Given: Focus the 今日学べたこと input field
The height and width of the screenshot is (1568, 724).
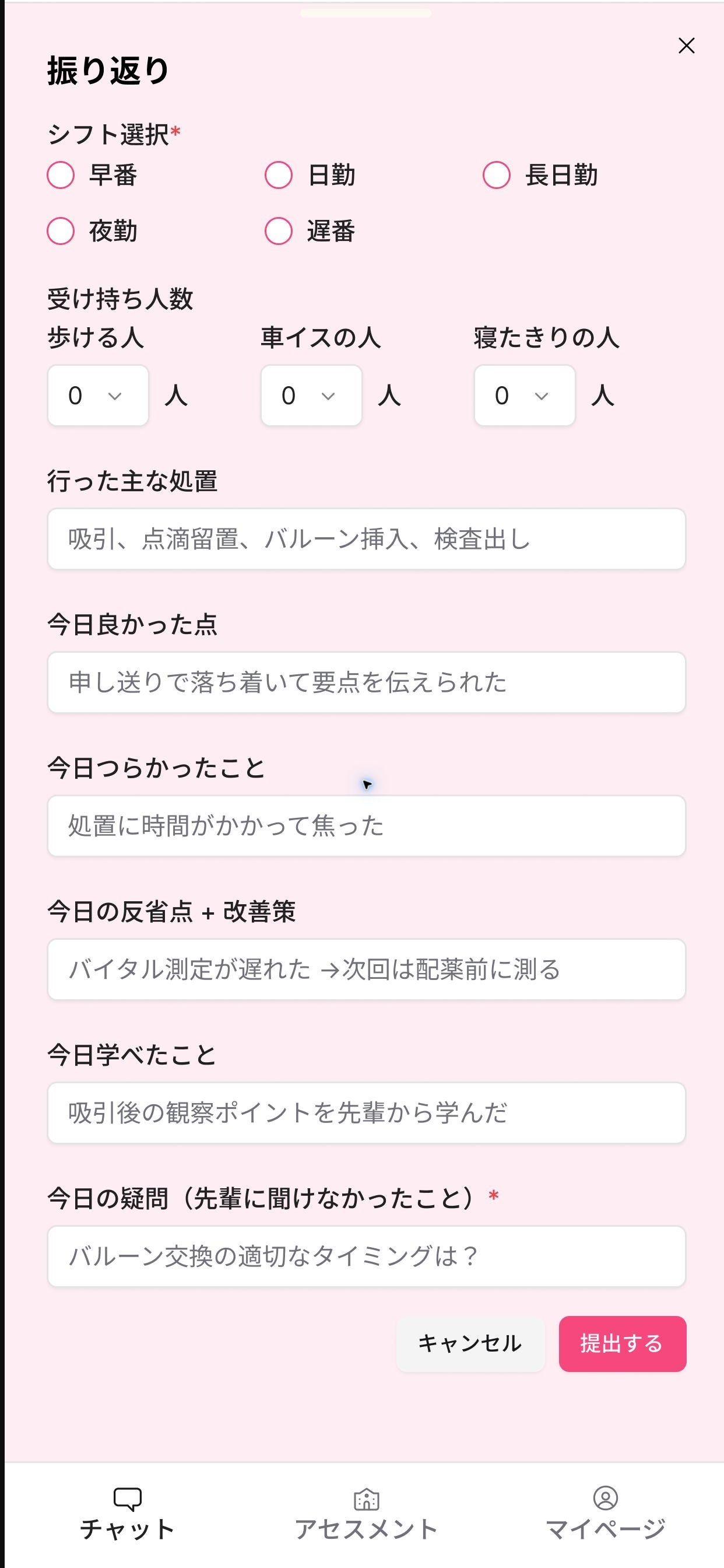Looking at the screenshot, I should pyautogui.click(x=367, y=1112).
